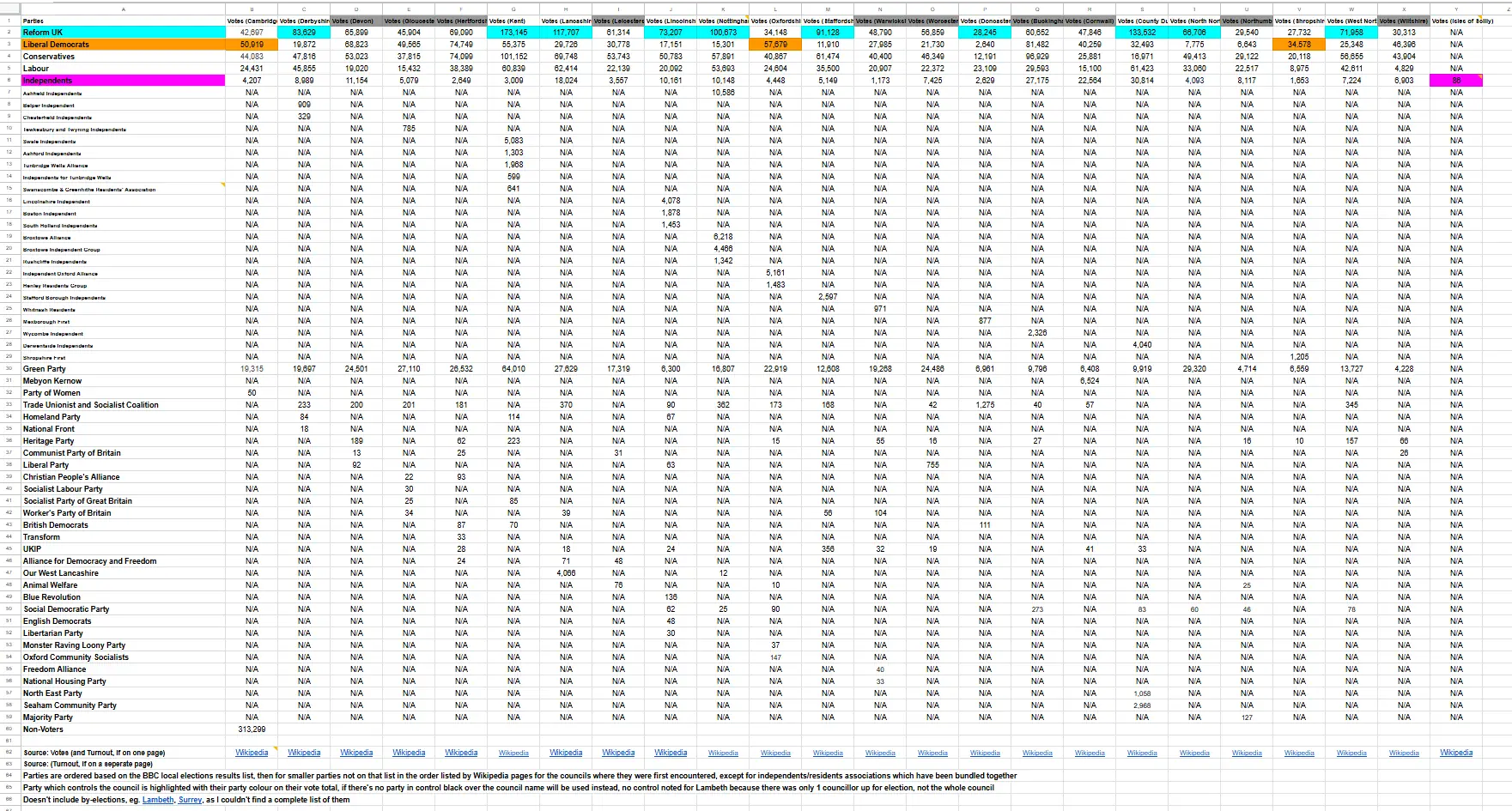Select column A header
The image size is (1512, 811).
coord(123,9)
